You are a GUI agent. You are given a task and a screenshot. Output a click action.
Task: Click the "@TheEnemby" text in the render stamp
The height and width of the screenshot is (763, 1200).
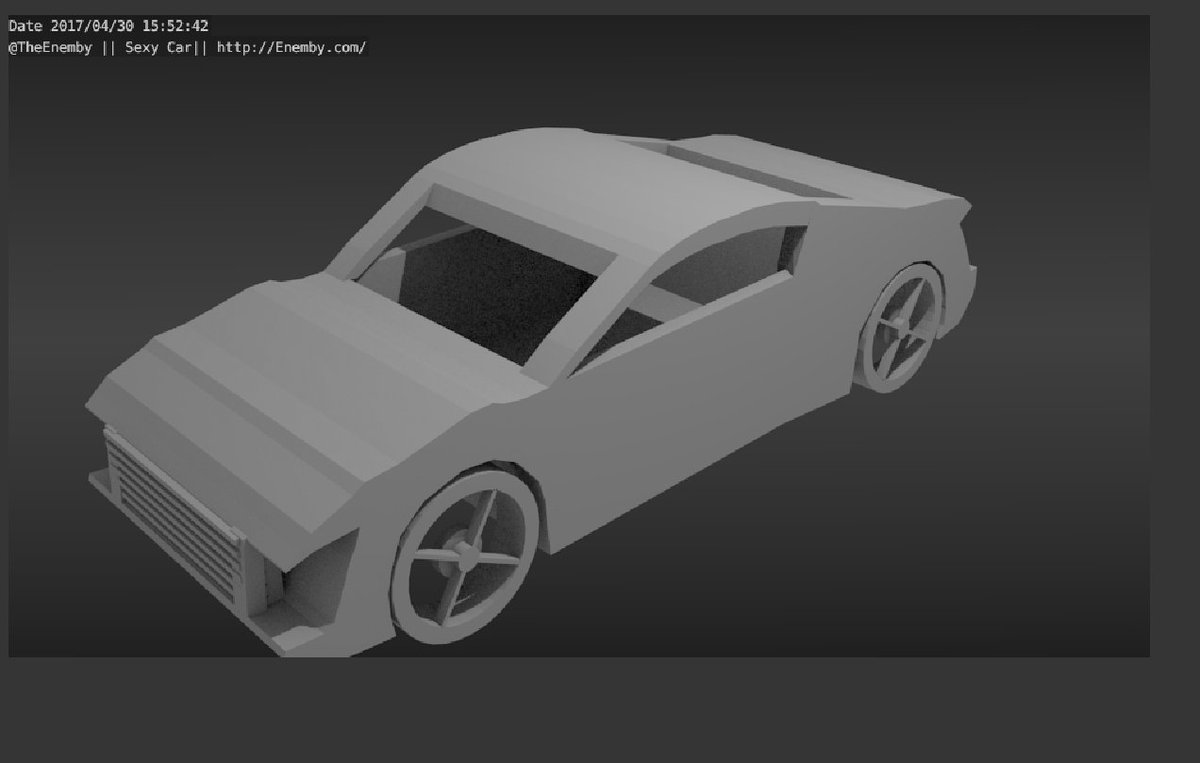coord(50,47)
